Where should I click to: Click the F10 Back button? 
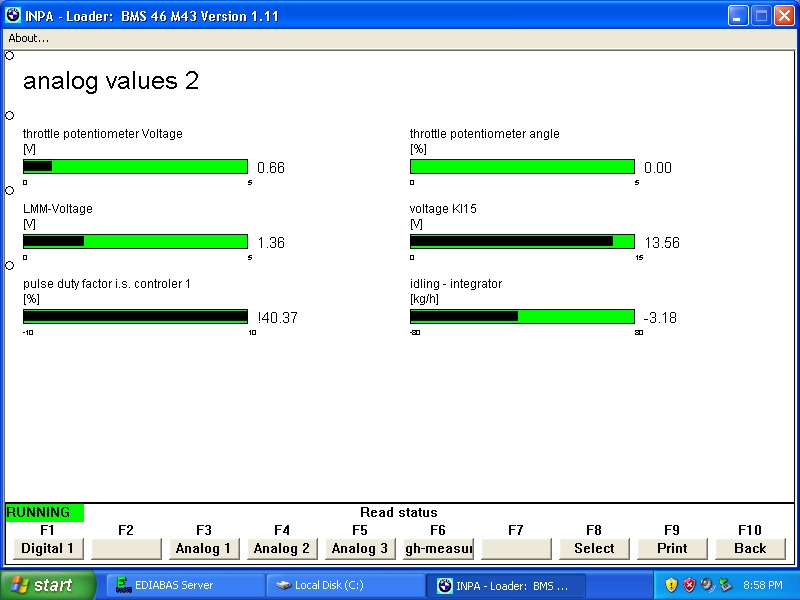tap(750, 548)
